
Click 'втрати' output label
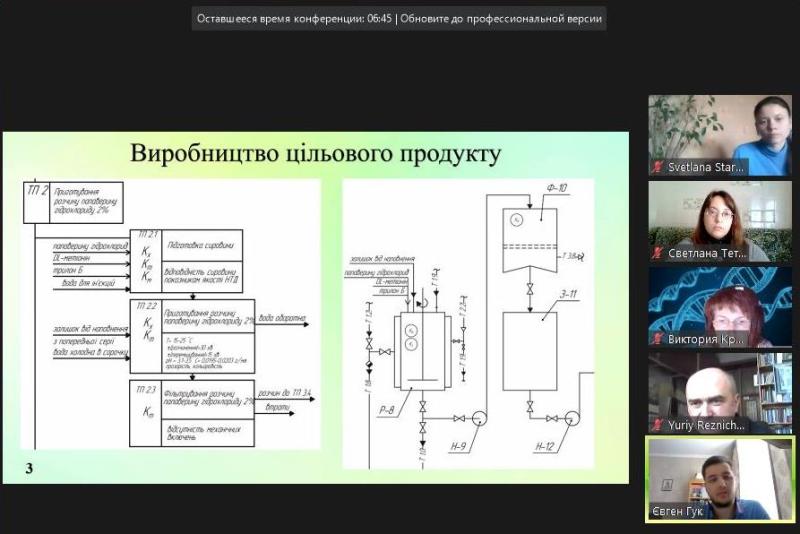[x=278, y=408]
